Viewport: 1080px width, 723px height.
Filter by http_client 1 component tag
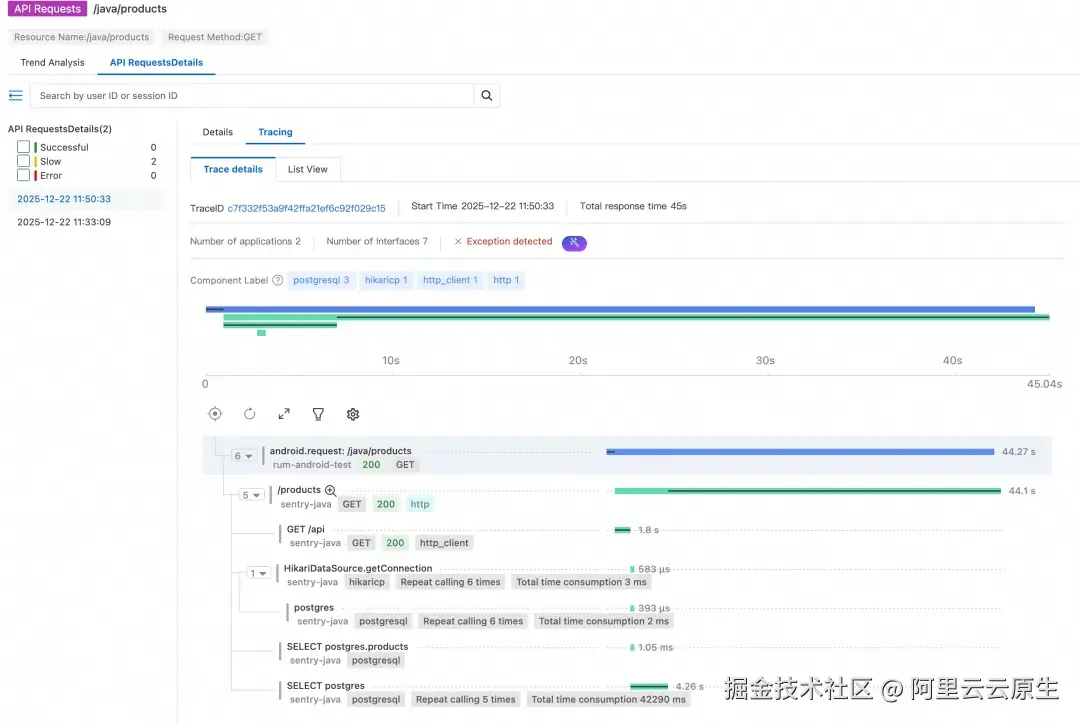coord(450,280)
